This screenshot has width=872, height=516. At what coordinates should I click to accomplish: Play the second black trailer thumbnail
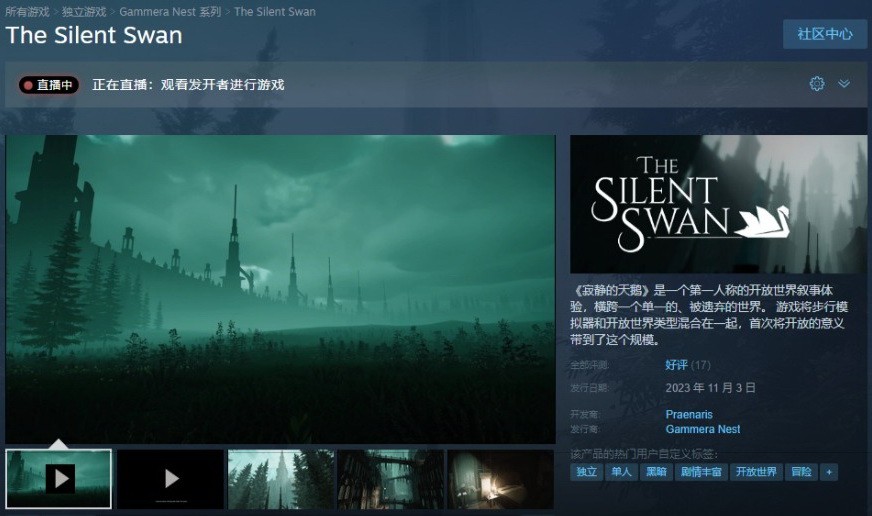170,479
